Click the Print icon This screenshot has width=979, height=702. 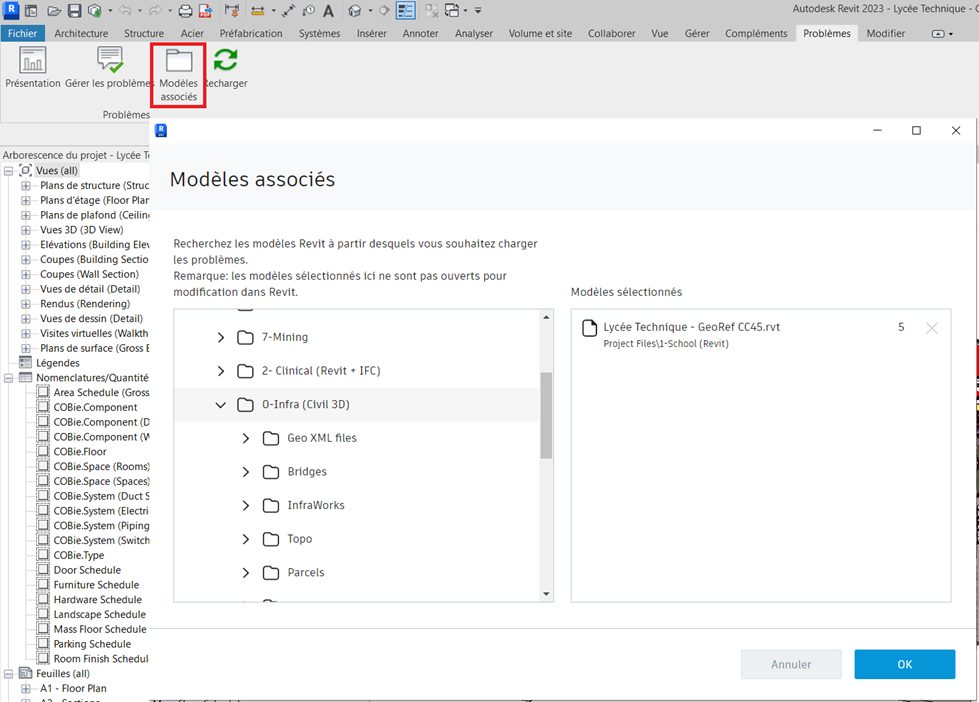[185, 11]
